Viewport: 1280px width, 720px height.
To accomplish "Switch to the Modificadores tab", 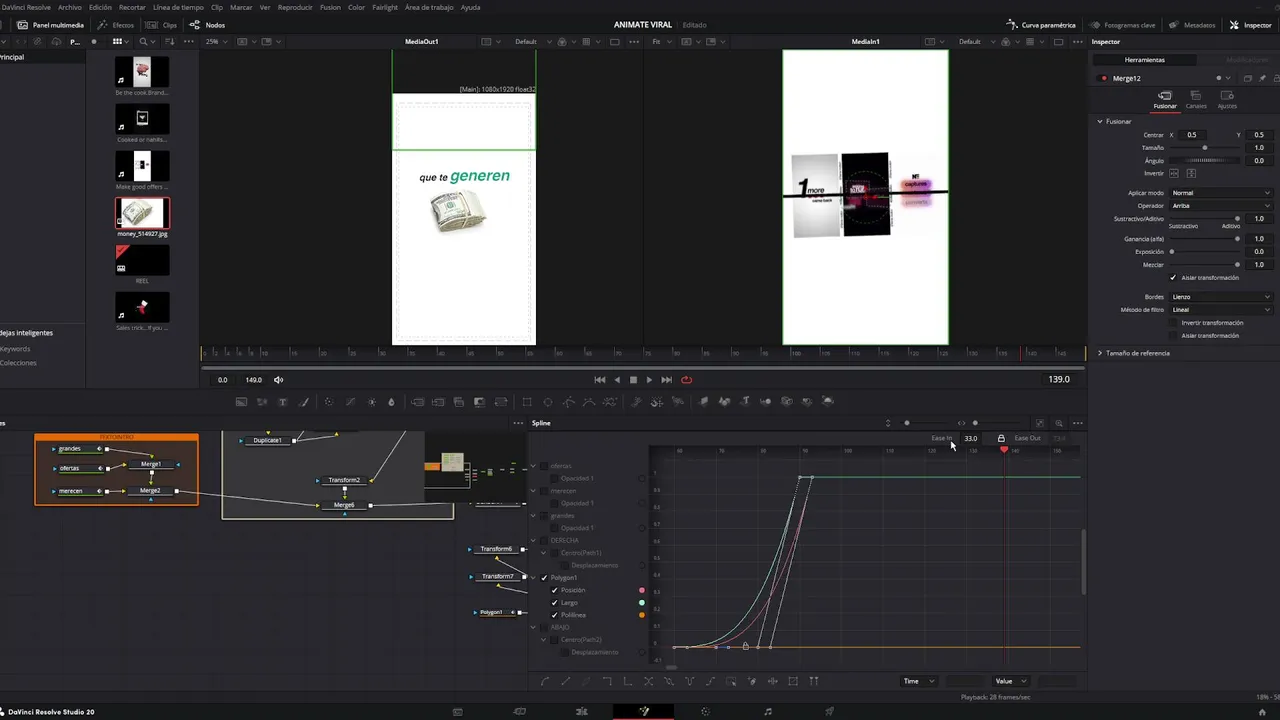I will [1247, 60].
